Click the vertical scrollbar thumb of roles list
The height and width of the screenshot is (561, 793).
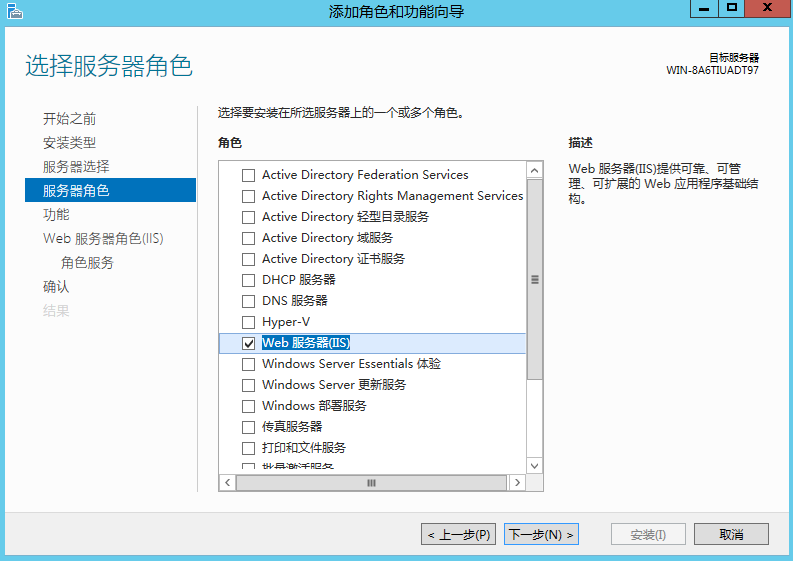(x=535, y=280)
